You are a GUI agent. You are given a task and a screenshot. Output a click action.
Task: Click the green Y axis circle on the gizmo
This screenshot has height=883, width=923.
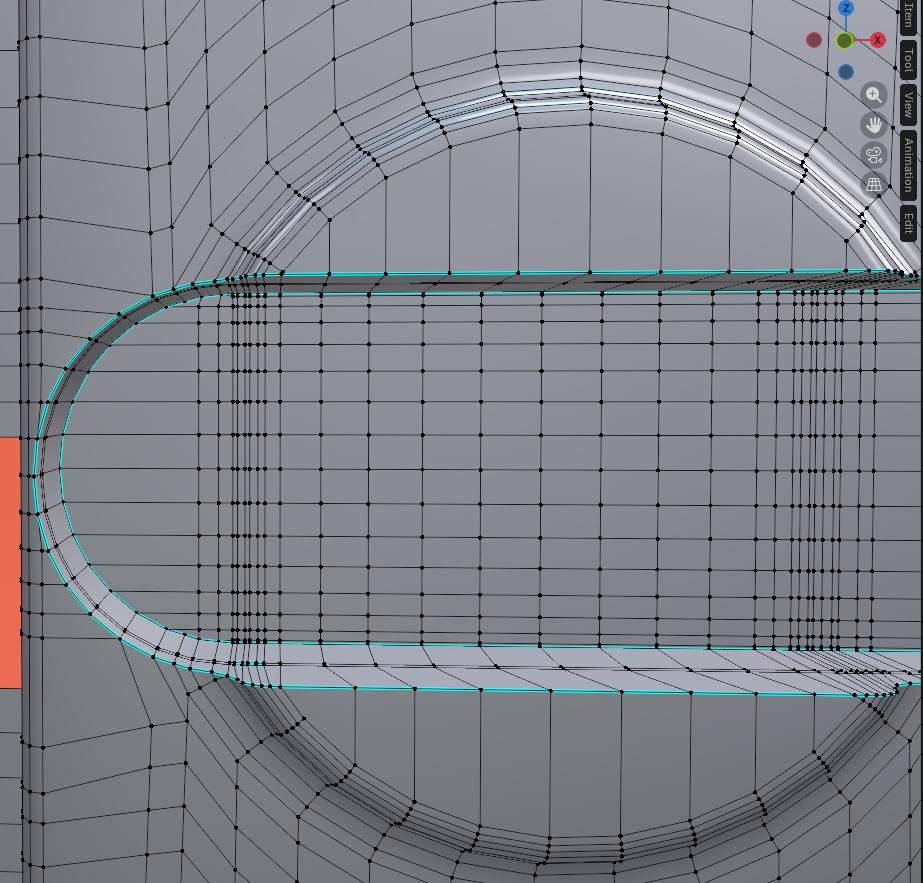[x=845, y=41]
